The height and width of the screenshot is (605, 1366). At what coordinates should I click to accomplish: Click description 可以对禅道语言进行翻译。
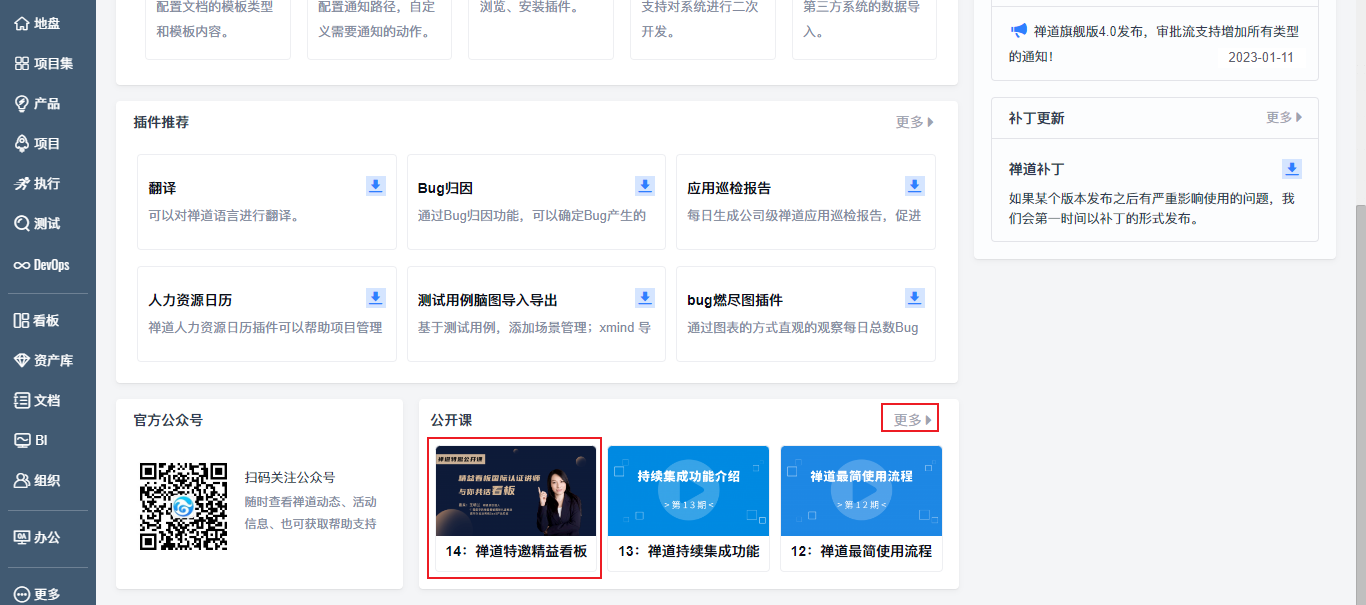tap(224, 215)
